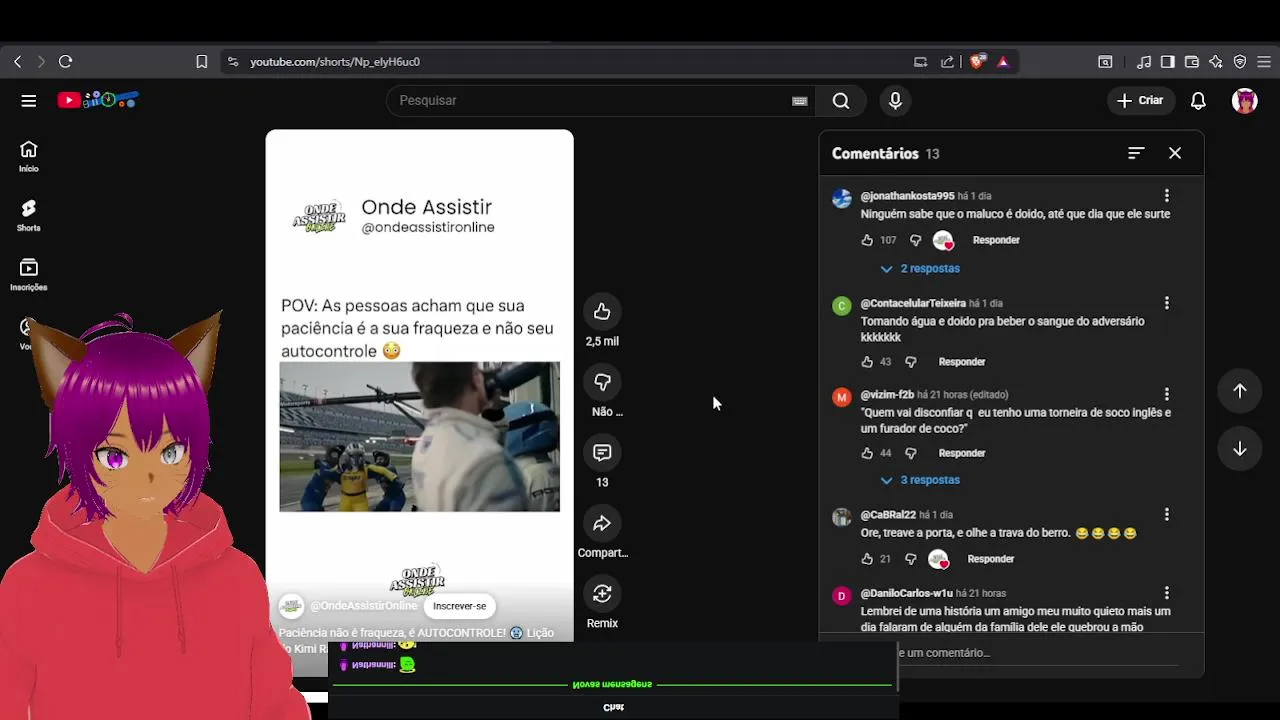Click the magnifier search button
Image resolution: width=1280 pixels, height=720 pixels.
point(841,100)
